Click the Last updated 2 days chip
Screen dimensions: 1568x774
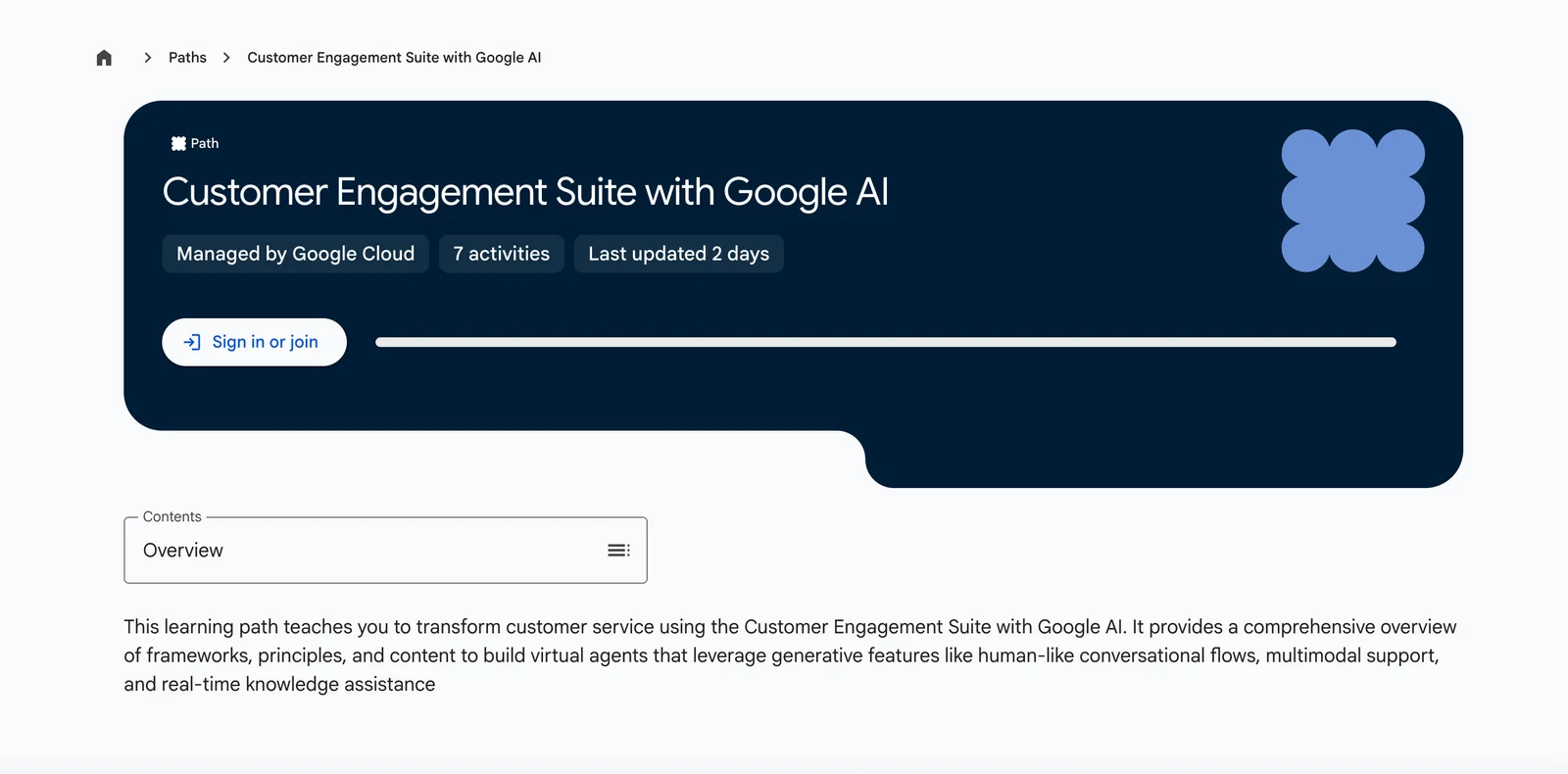(678, 254)
